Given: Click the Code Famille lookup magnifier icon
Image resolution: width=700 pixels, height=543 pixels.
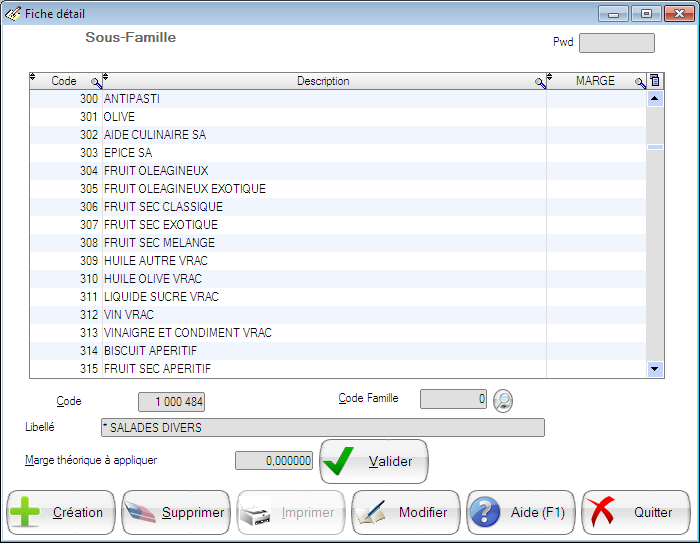Looking at the screenshot, I should (503, 400).
